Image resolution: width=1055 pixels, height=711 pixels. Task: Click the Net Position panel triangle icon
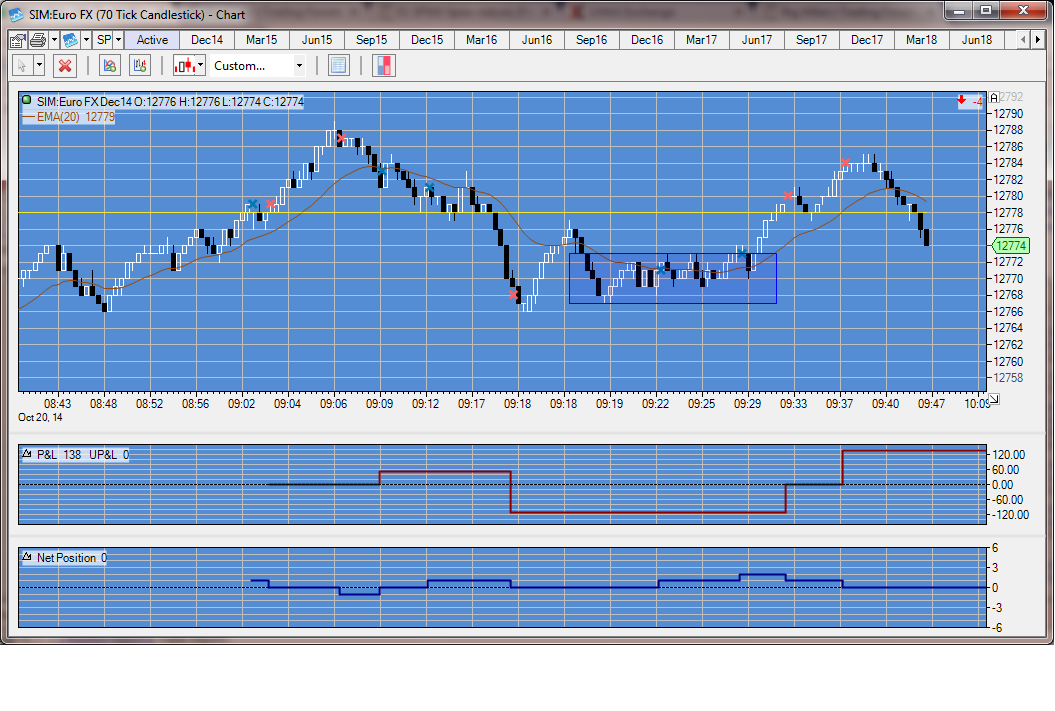[27, 557]
